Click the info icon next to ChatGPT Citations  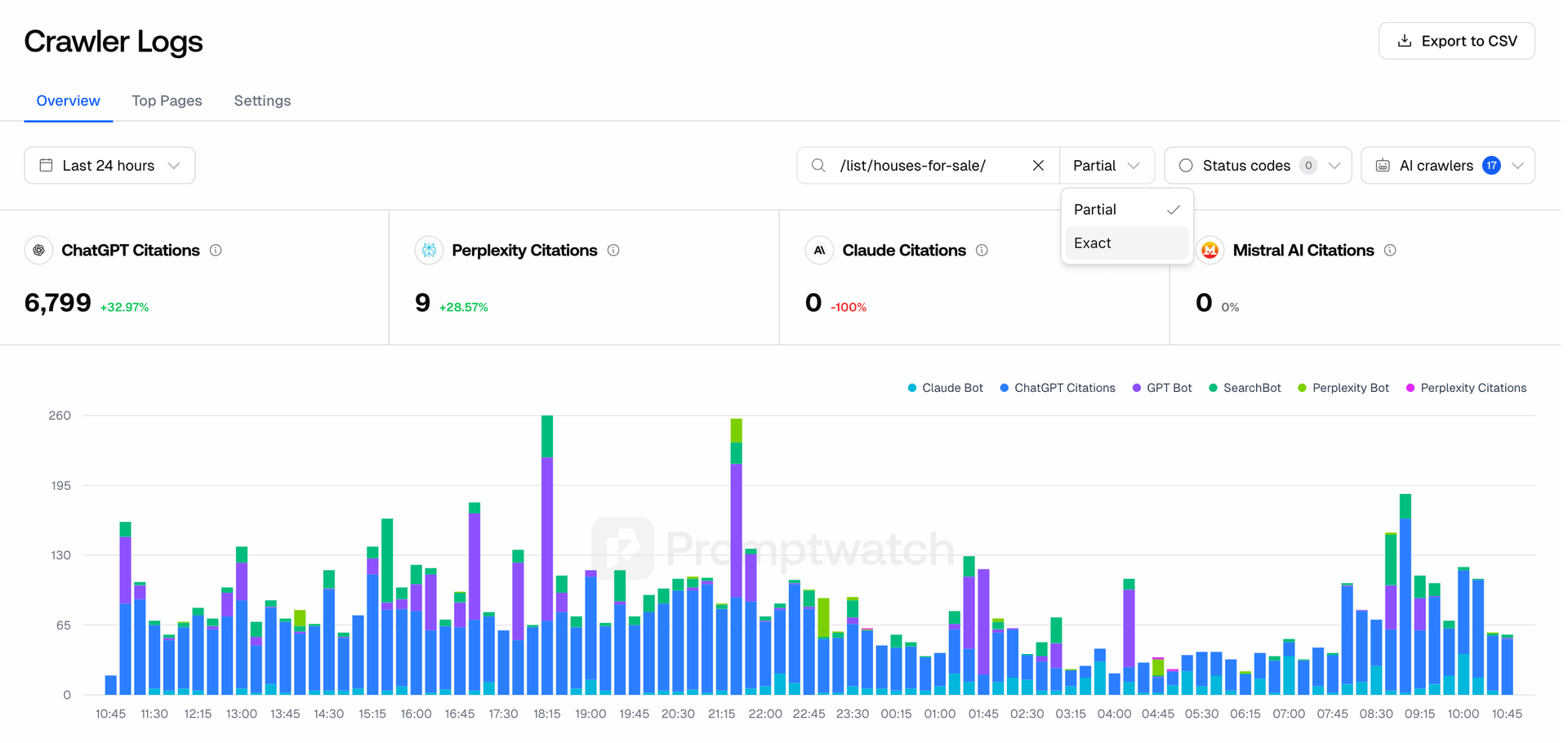(x=216, y=250)
